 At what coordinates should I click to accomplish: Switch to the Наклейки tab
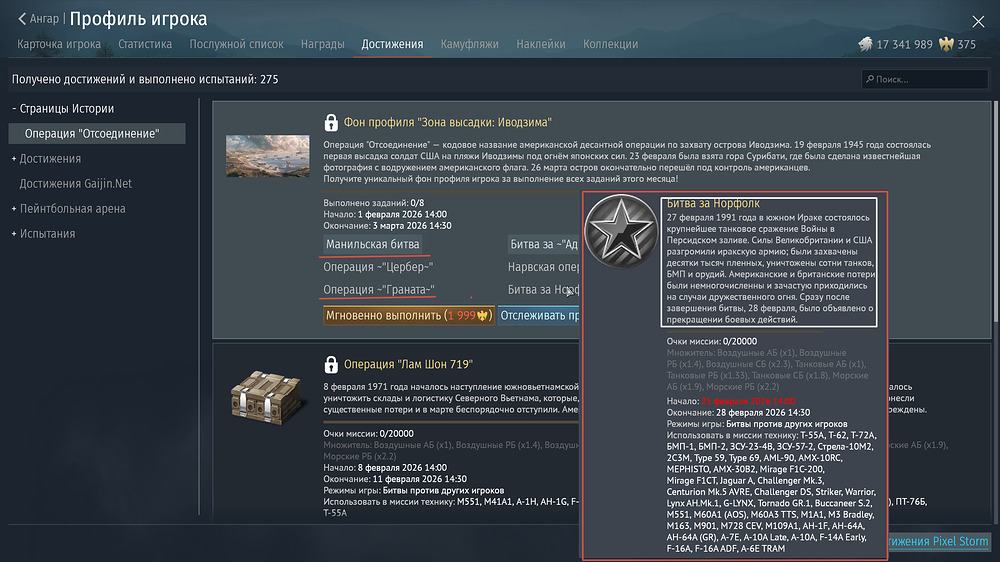coord(541,44)
